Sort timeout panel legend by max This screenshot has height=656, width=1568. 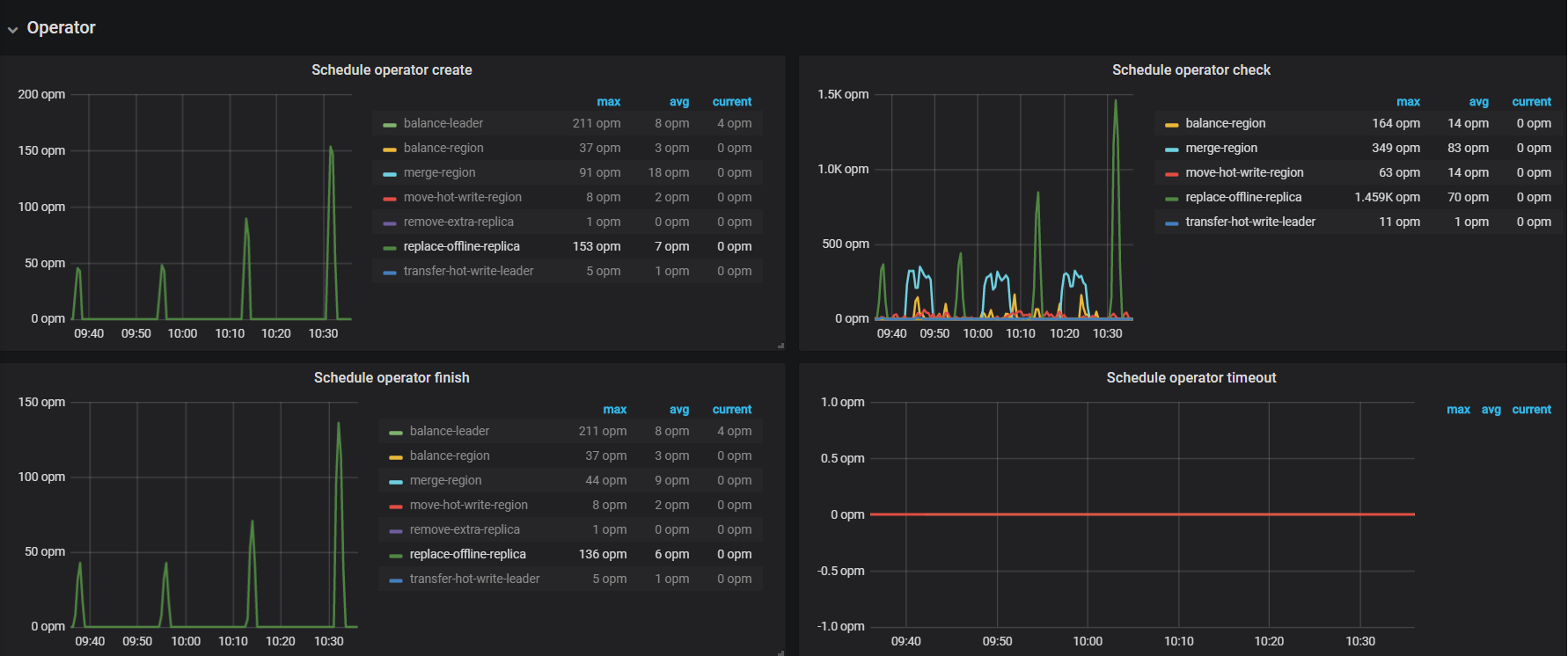[x=1458, y=410]
